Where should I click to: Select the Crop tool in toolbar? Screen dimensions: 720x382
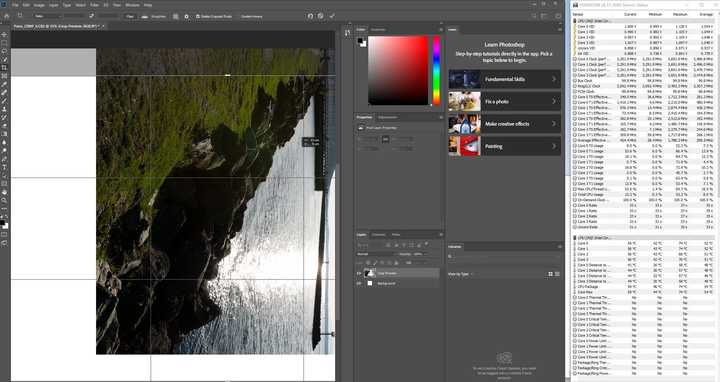[x=4, y=68]
